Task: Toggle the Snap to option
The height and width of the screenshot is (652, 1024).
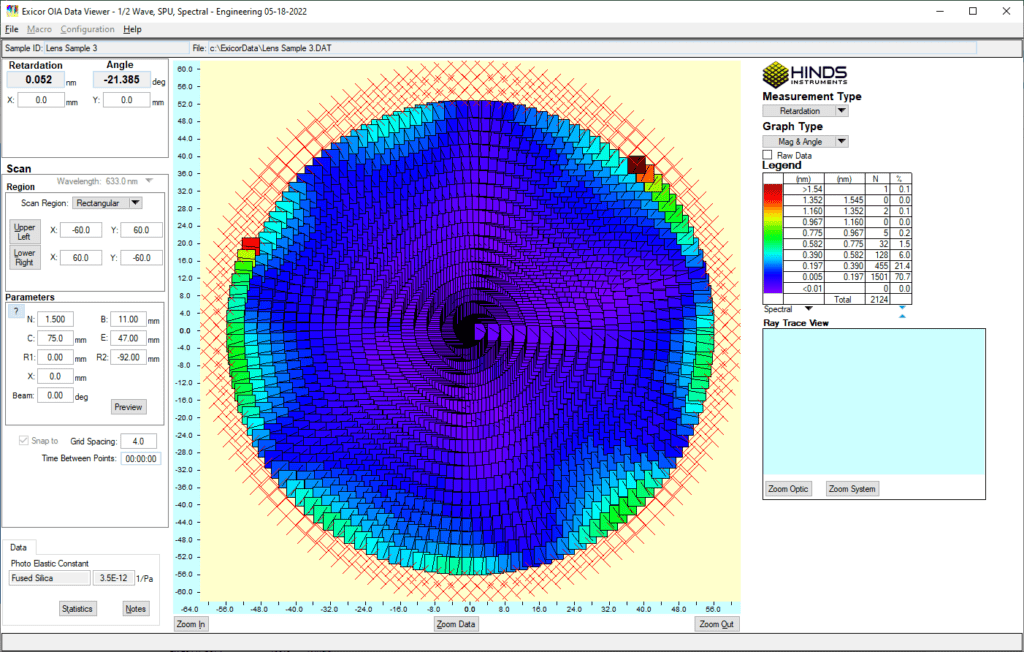Action: point(22,440)
